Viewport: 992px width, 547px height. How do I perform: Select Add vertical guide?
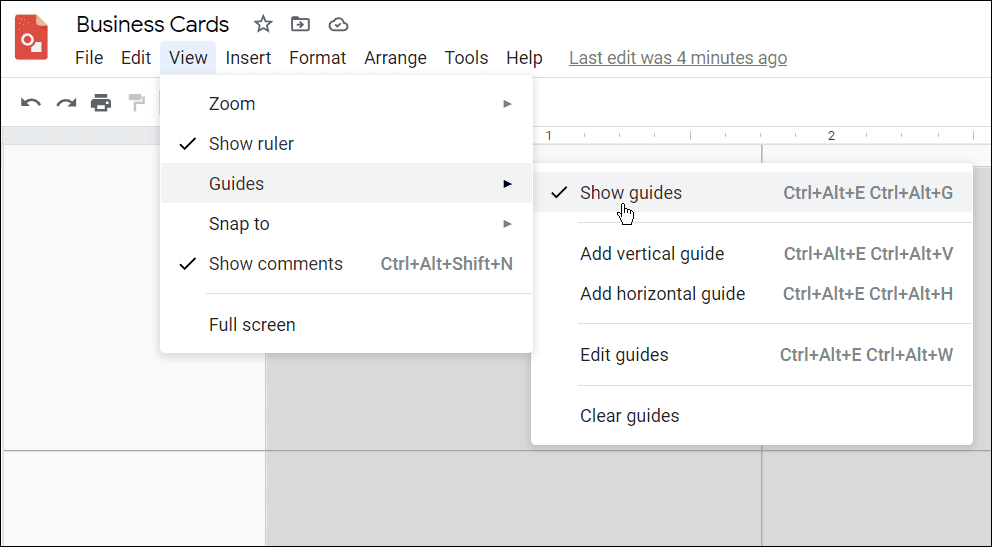point(752,254)
